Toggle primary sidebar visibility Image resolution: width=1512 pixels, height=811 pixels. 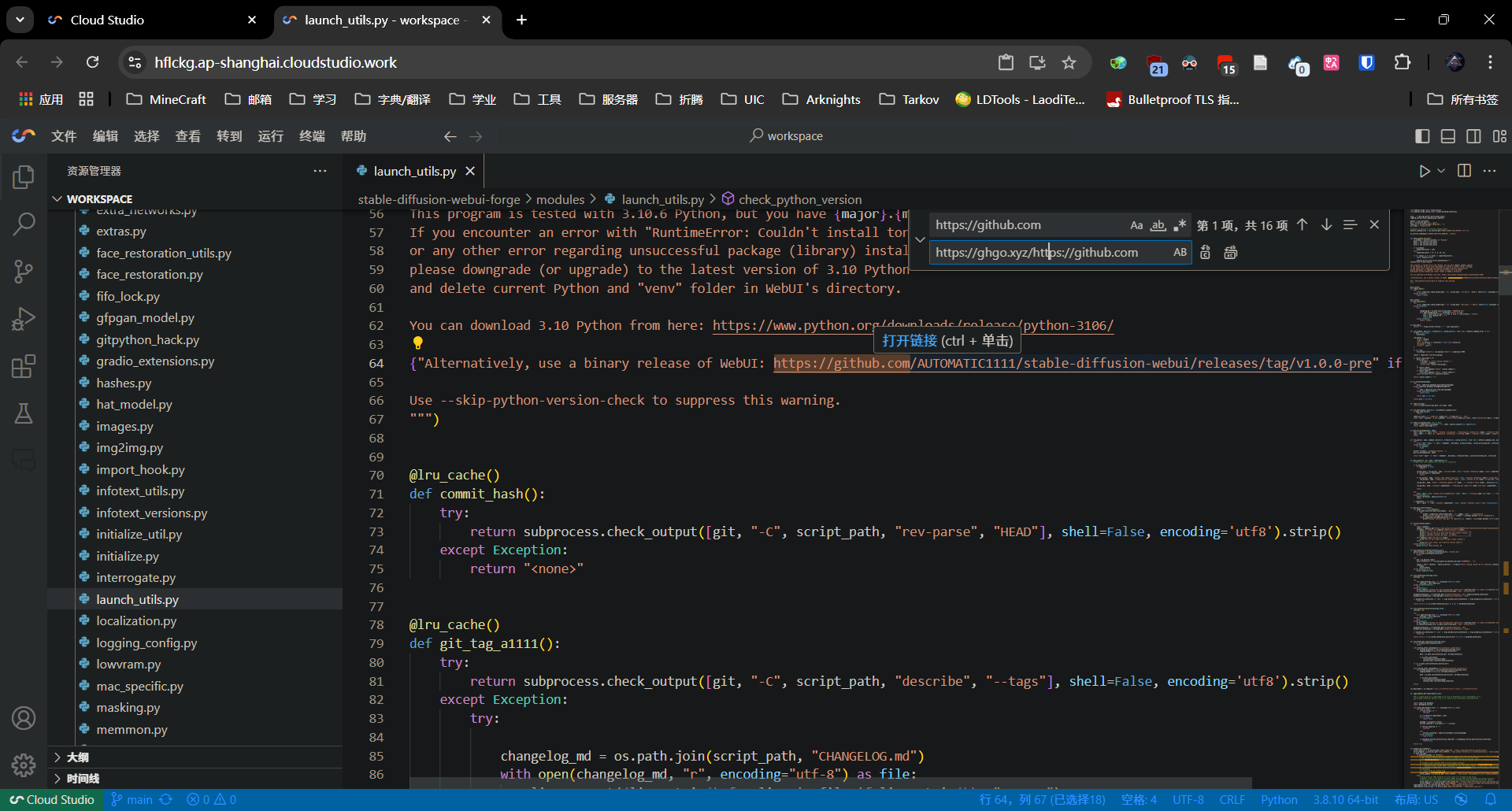coord(1422,136)
